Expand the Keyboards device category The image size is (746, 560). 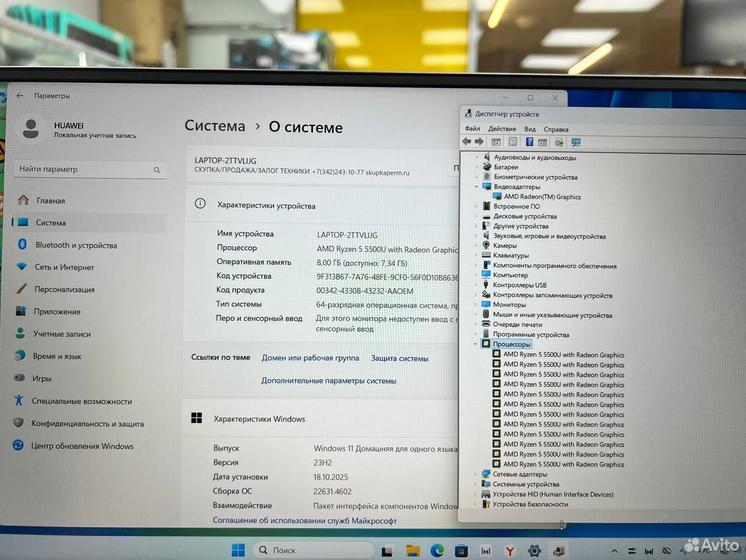pos(476,255)
